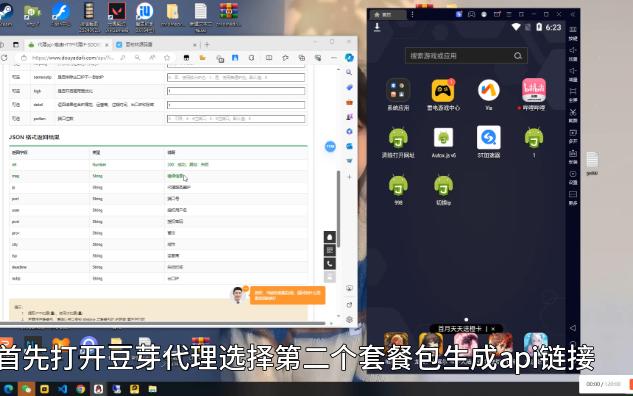633x396 pixels.
Task: Open the Outlook icon in Edge sidebar
Action: tap(349, 146)
